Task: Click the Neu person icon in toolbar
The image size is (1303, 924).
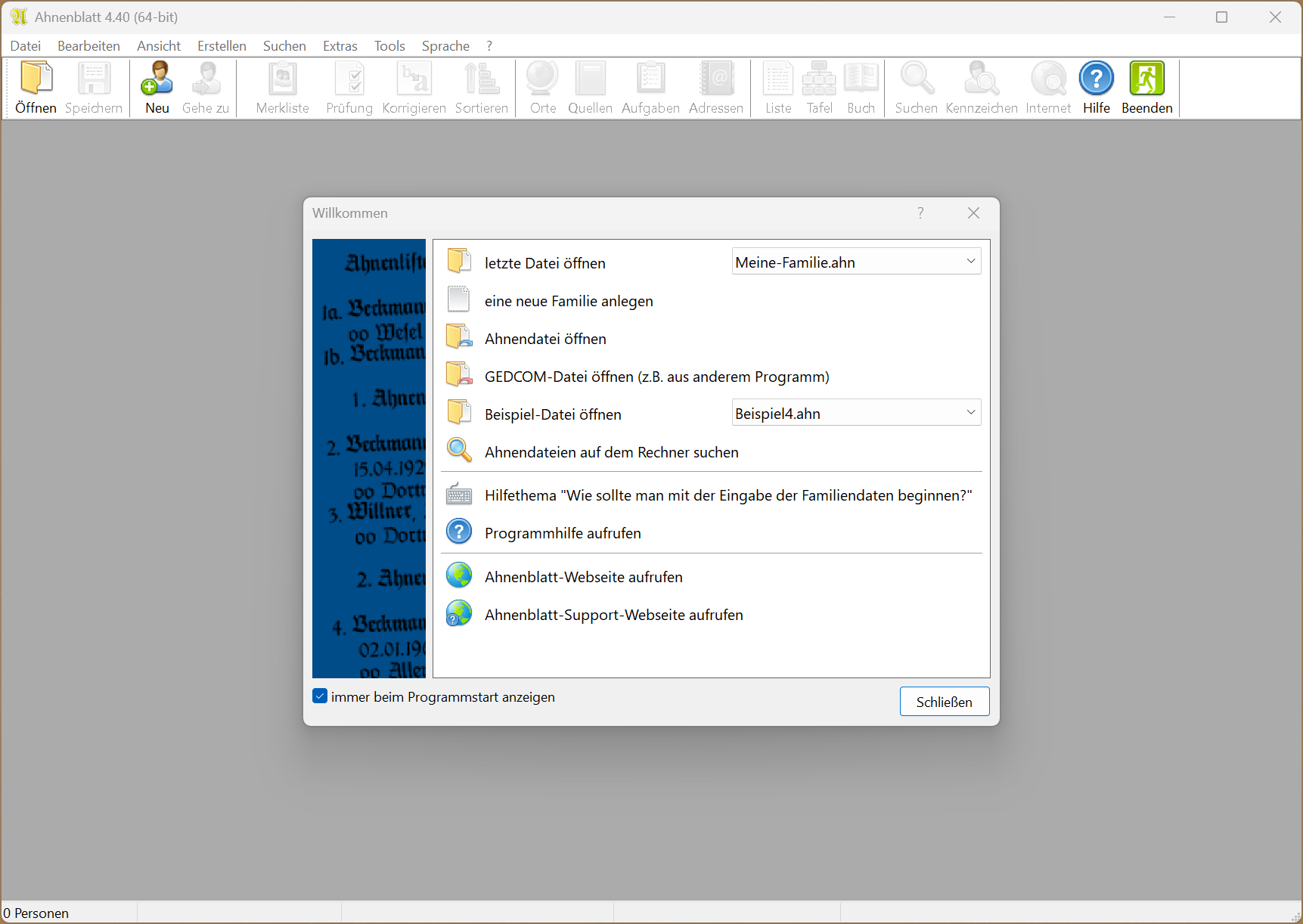Action: coord(157,79)
